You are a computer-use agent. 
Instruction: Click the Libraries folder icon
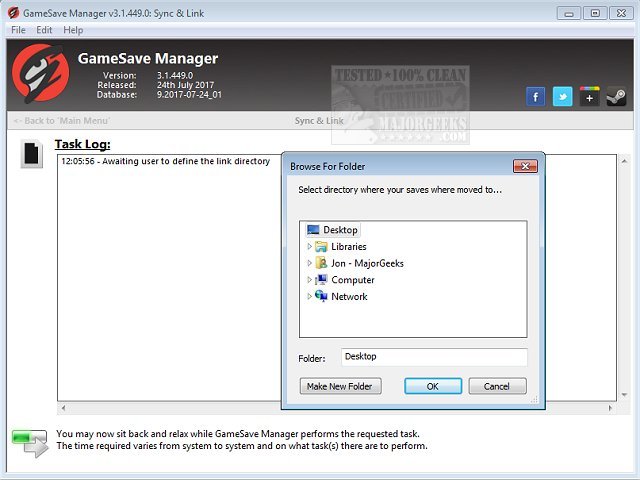pyautogui.click(x=322, y=247)
